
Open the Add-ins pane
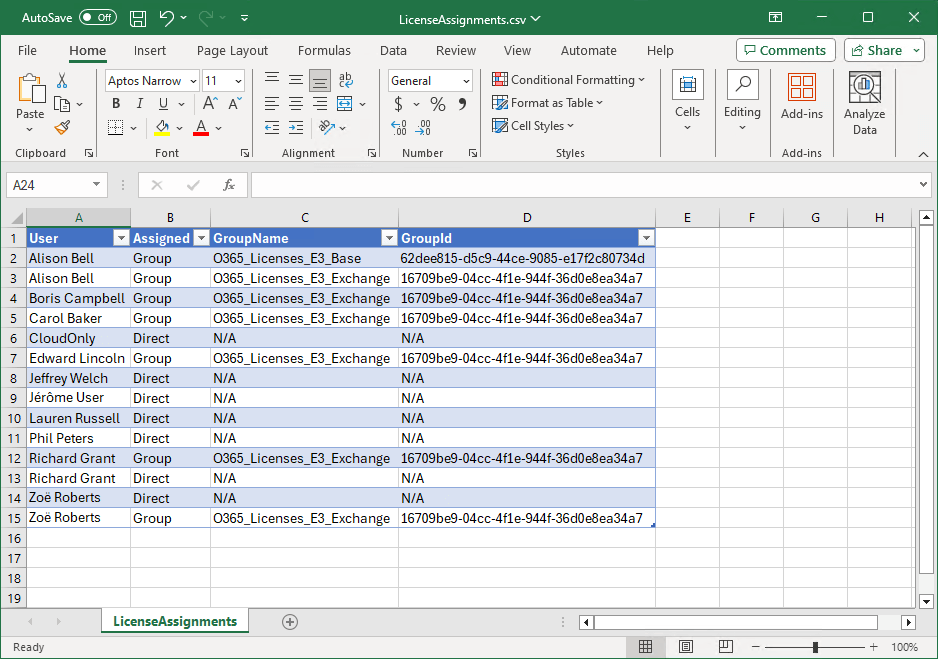[x=802, y=97]
